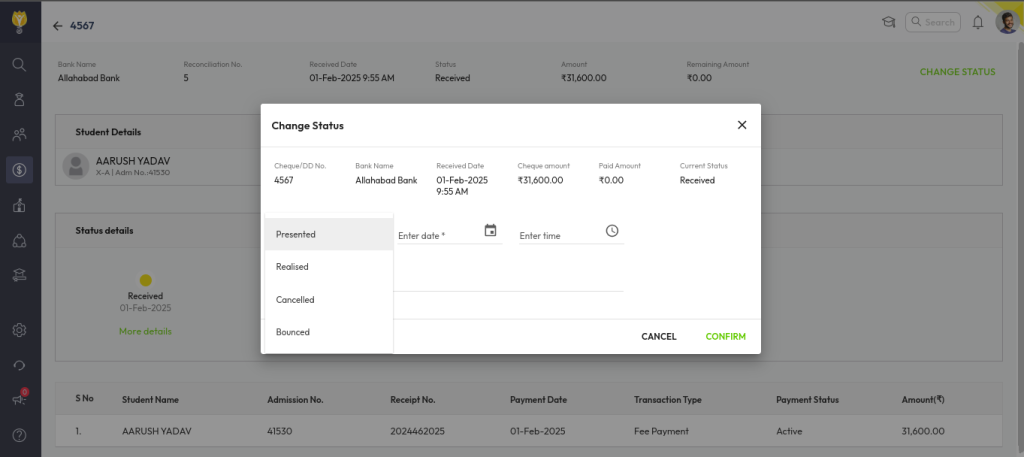Click the graduation cap icon
The image size is (1024, 457).
pyautogui.click(x=887, y=22)
